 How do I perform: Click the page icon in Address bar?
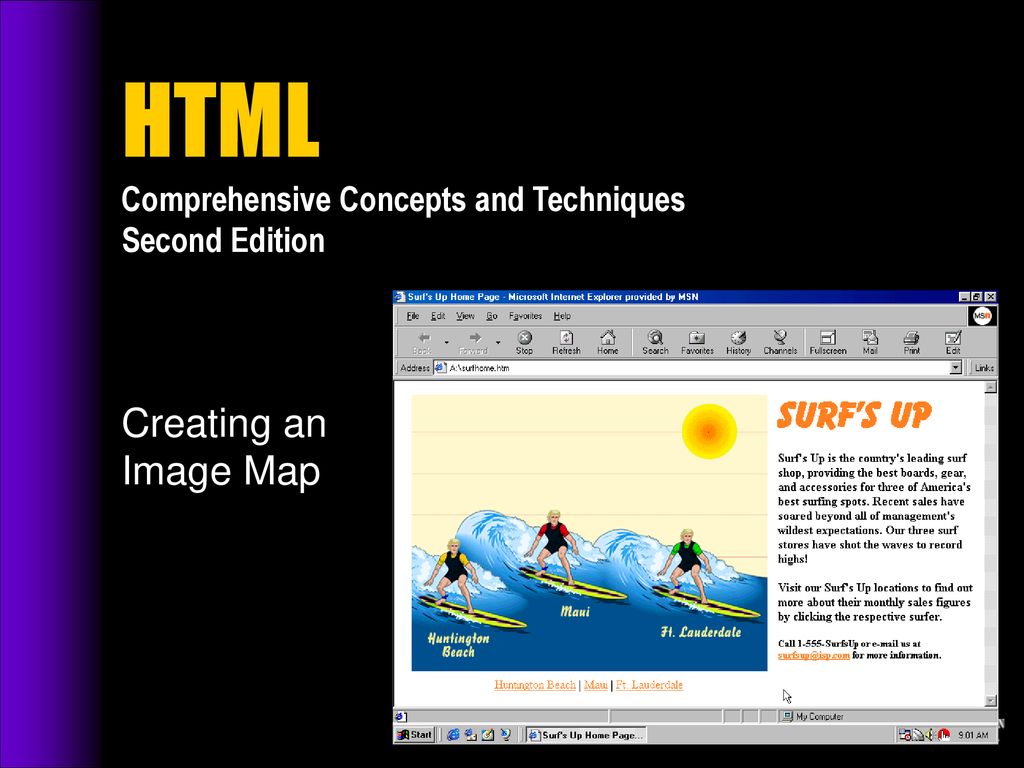pyautogui.click(x=440, y=368)
